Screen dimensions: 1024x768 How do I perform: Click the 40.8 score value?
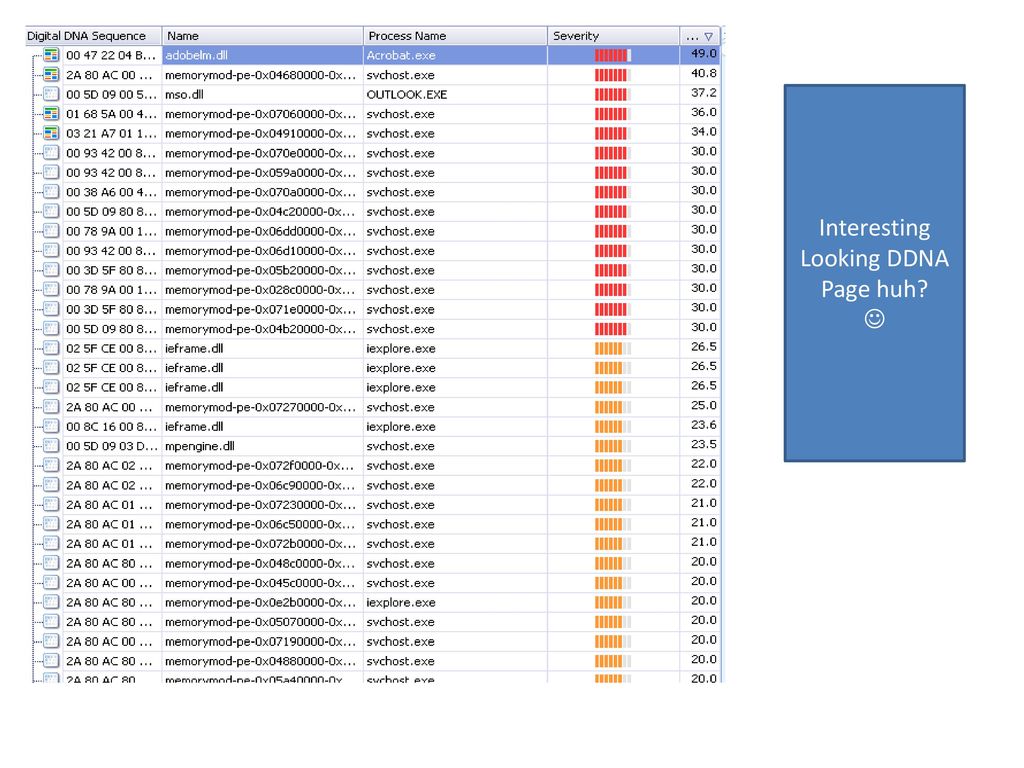pos(704,73)
